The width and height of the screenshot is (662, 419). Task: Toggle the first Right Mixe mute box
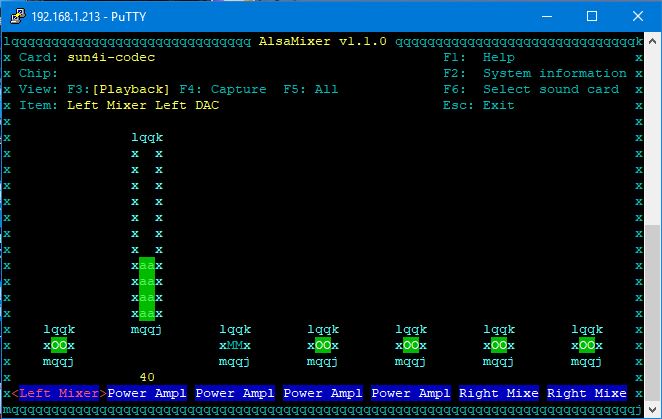tap(499, 345)
